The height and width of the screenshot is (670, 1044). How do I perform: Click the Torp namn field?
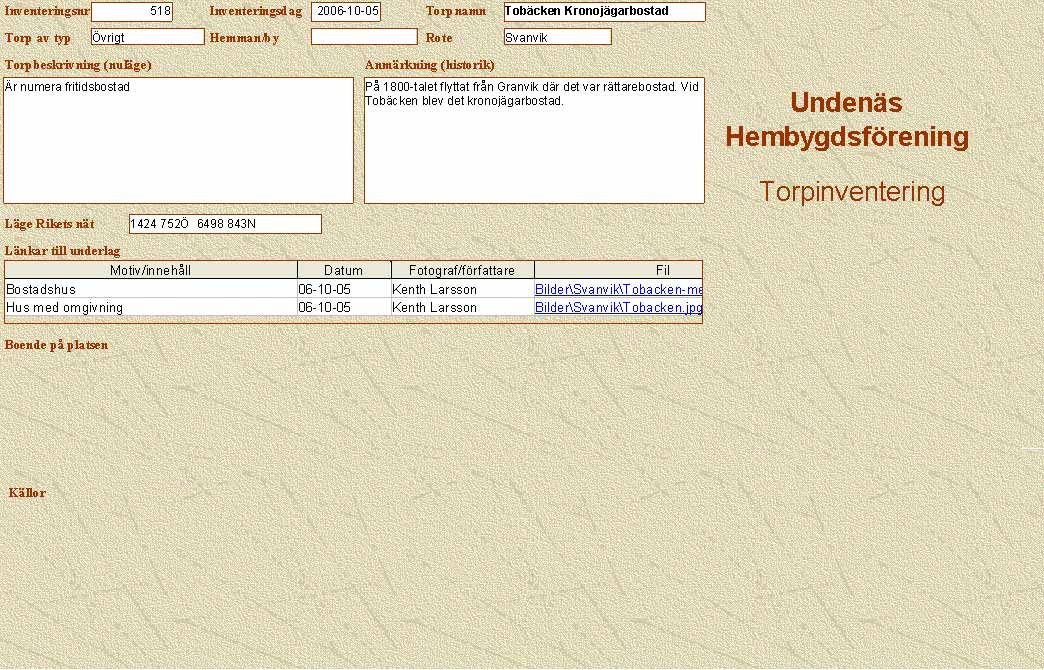pyautogui.click(x=604, y=12)
